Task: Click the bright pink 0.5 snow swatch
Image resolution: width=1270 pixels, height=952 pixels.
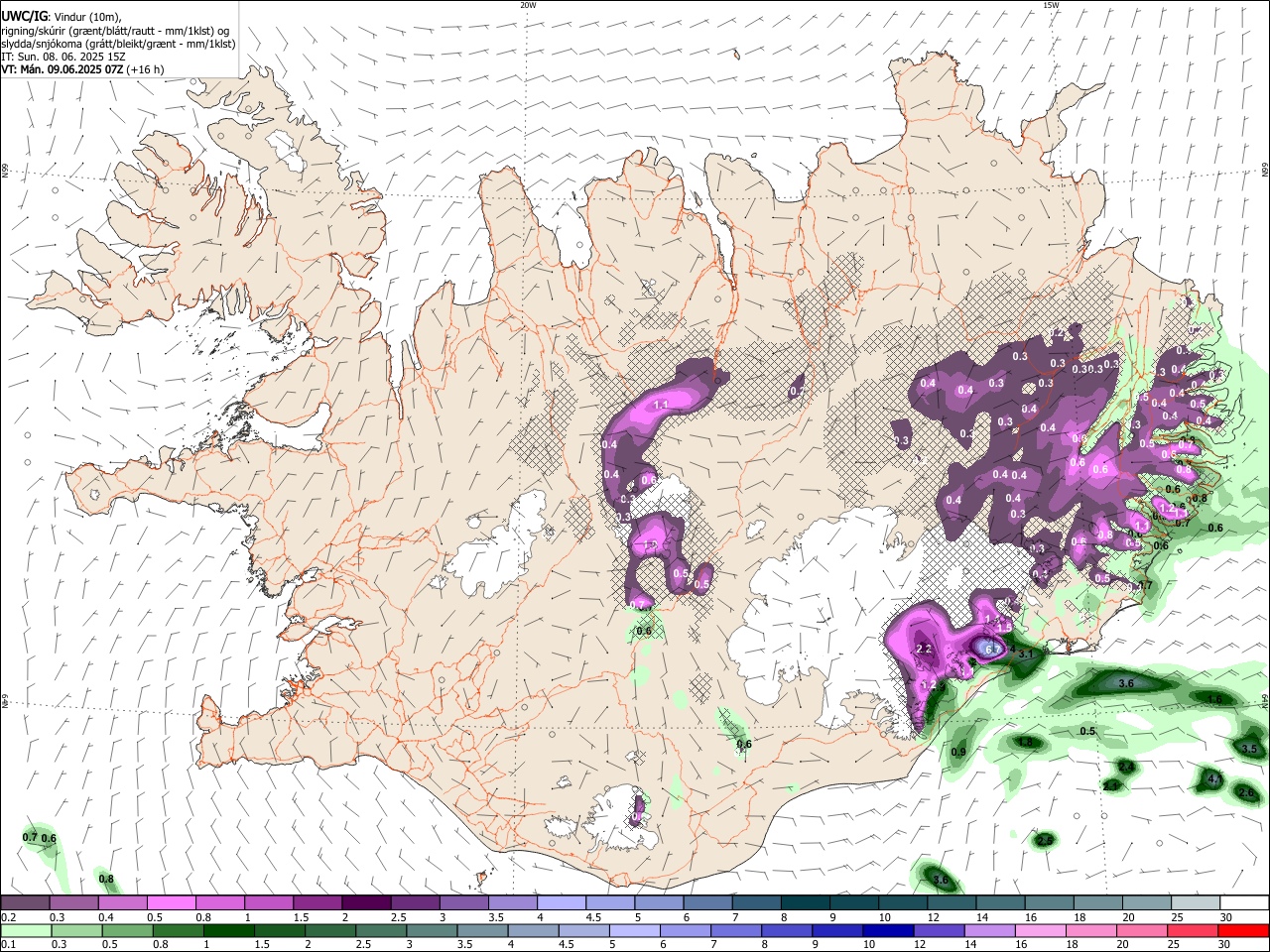Action: 171,902
